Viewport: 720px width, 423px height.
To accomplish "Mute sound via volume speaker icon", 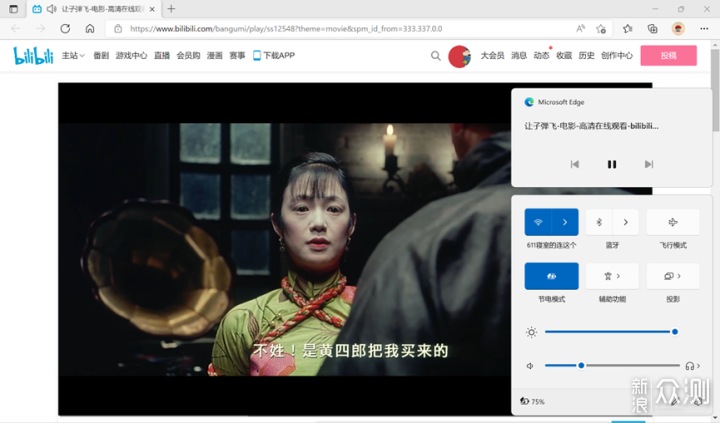I will point(530,366).
